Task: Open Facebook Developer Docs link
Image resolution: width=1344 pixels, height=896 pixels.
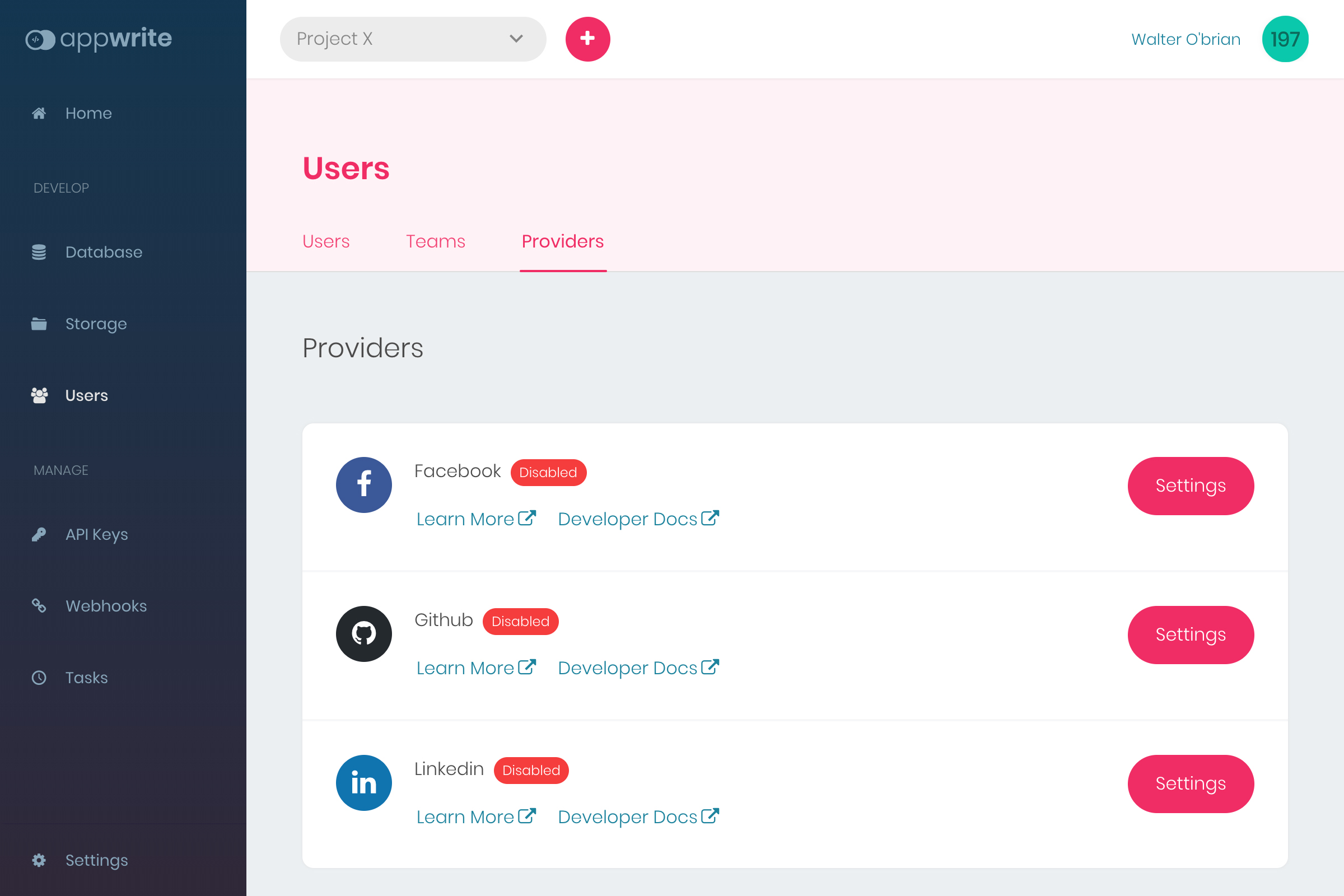Action: coord(638,519)
